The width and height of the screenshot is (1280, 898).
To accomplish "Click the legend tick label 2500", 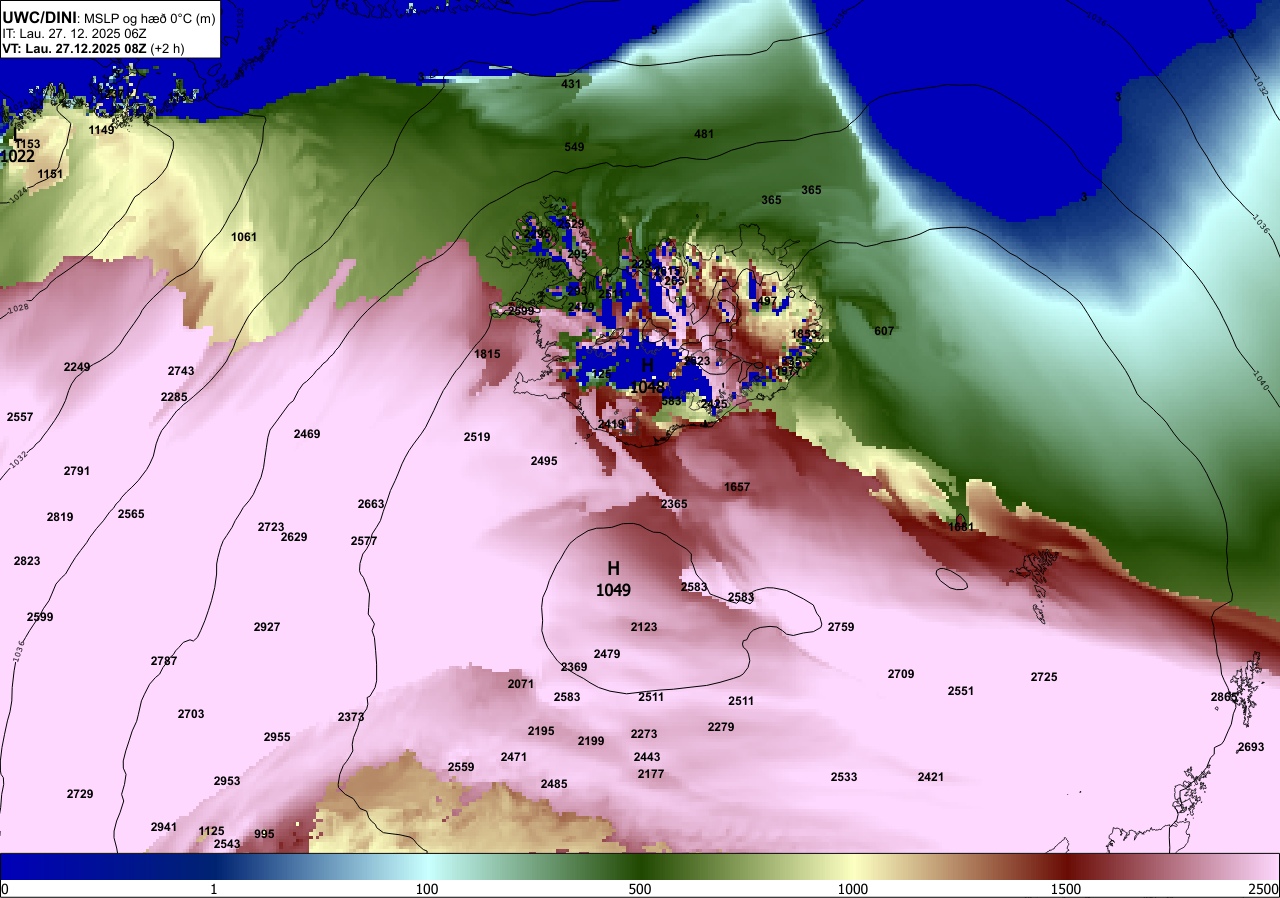I will (1264, 889).
